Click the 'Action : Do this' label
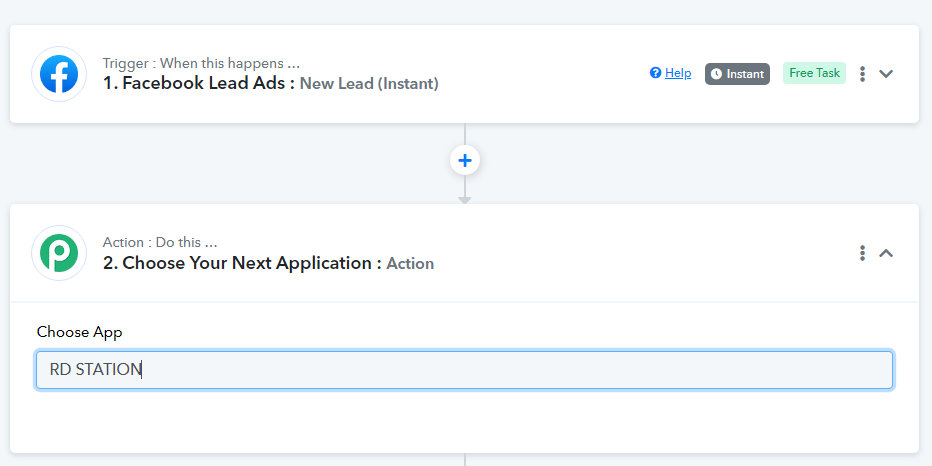Screen dimensions: 932x466 pyautogui.click(x=160, y=242)
